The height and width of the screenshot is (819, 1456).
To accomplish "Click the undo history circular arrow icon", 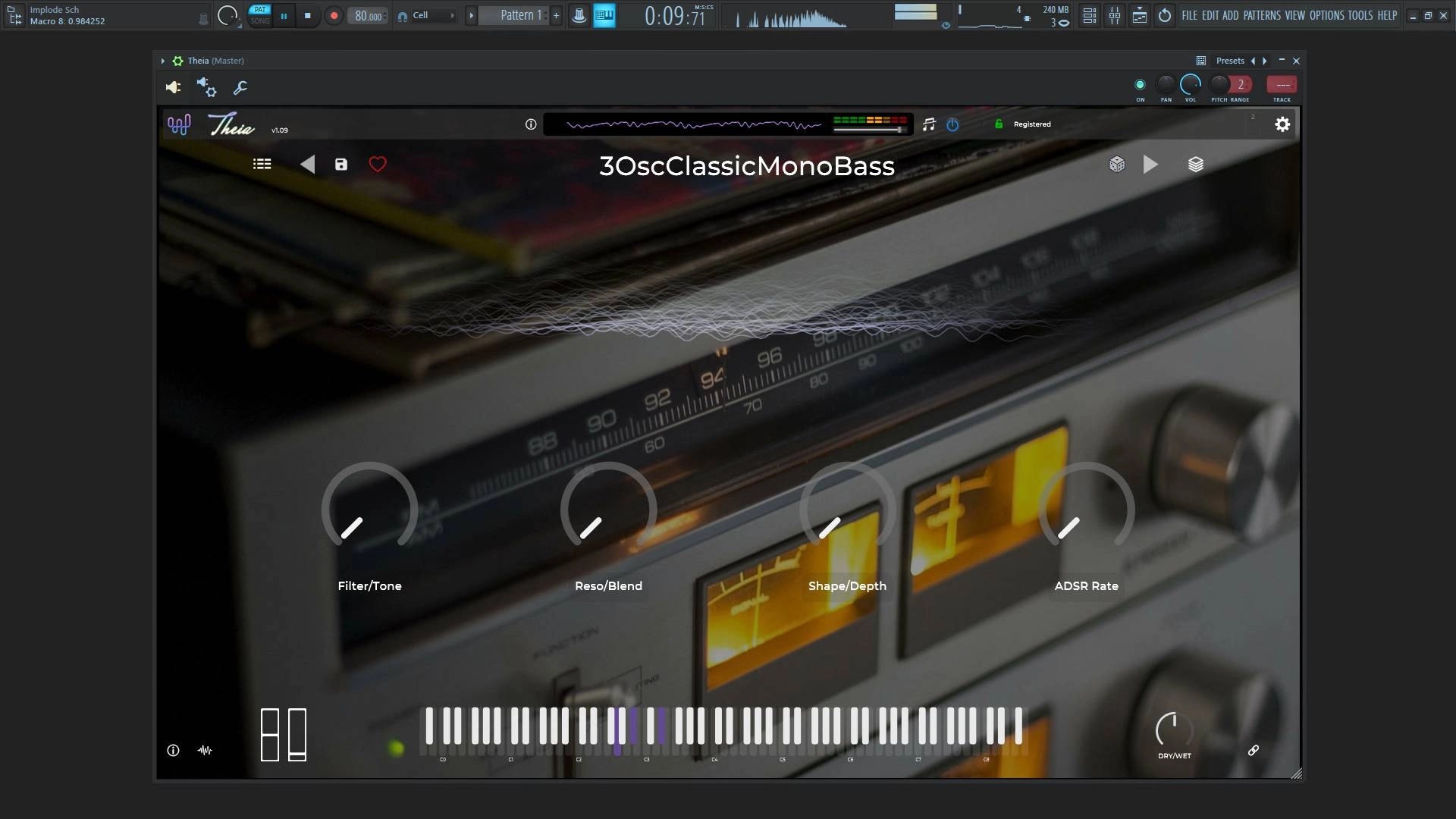I will (1165, 15).
